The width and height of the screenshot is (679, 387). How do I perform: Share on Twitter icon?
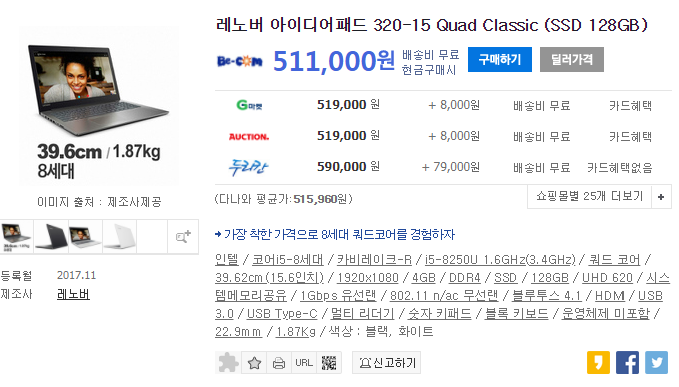[x=656, y=362]
